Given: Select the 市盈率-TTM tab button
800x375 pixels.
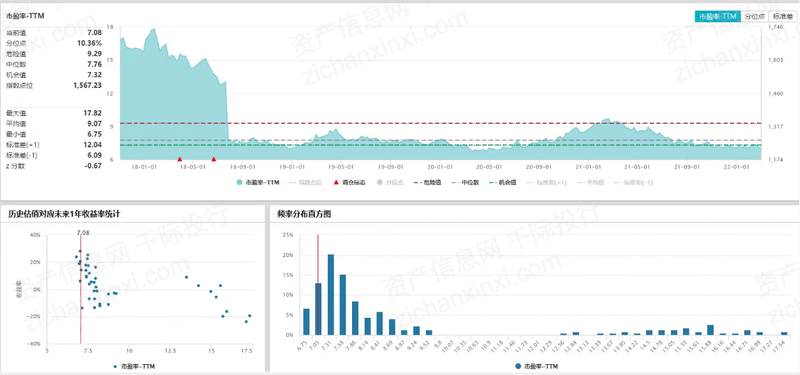Looking at the screenshot, I should coord(718,16).
